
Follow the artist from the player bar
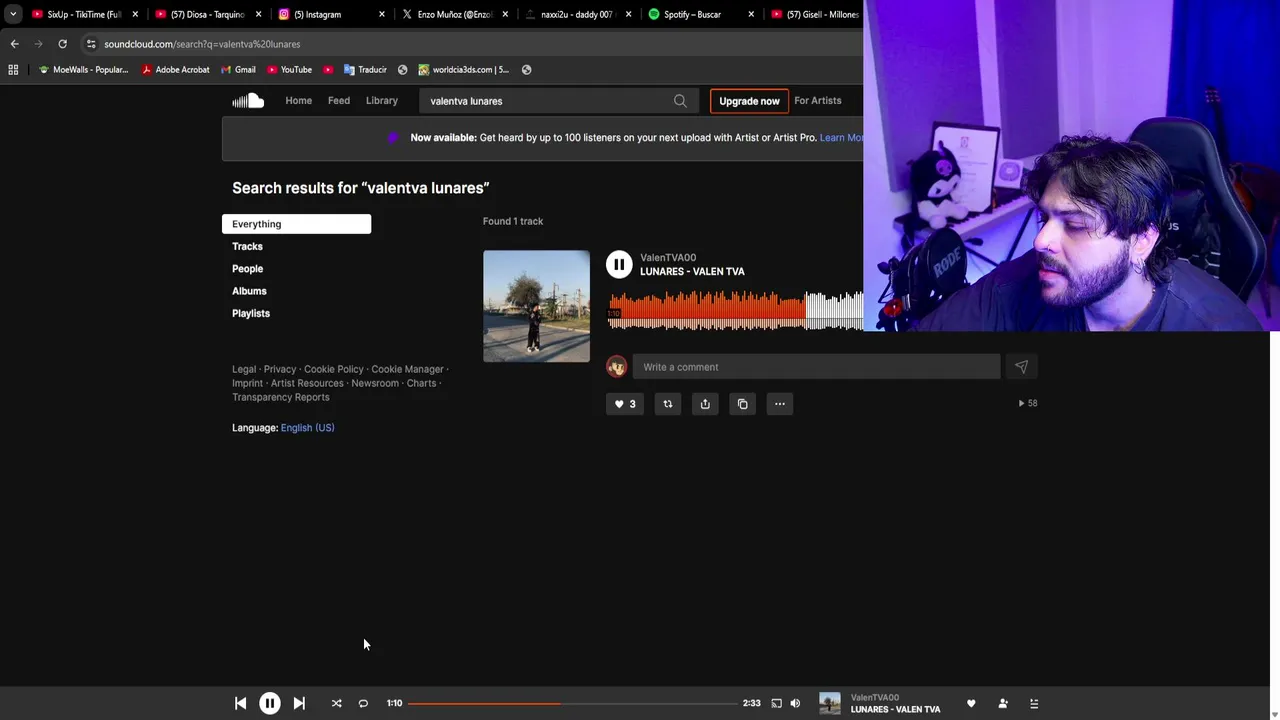[1003, 703]
